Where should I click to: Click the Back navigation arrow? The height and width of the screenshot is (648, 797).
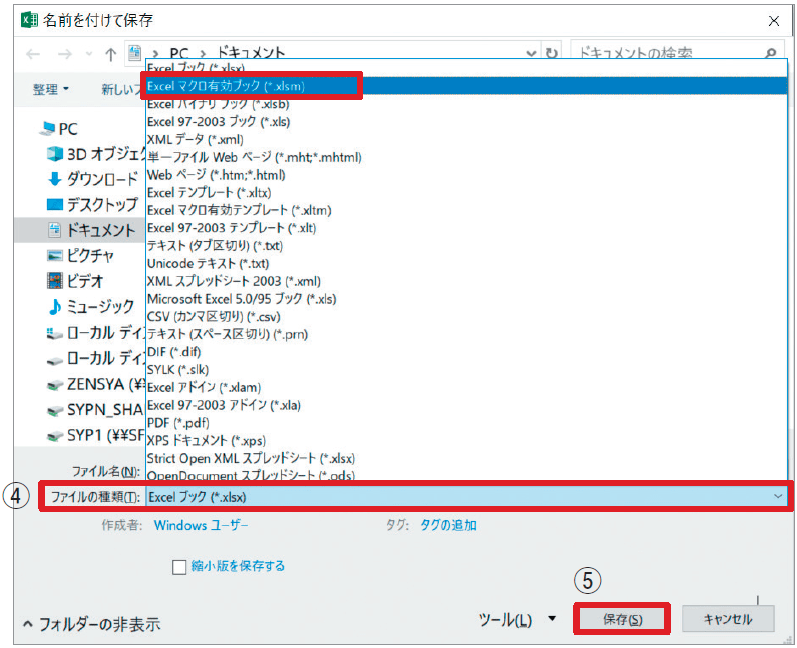coord(33,54)
